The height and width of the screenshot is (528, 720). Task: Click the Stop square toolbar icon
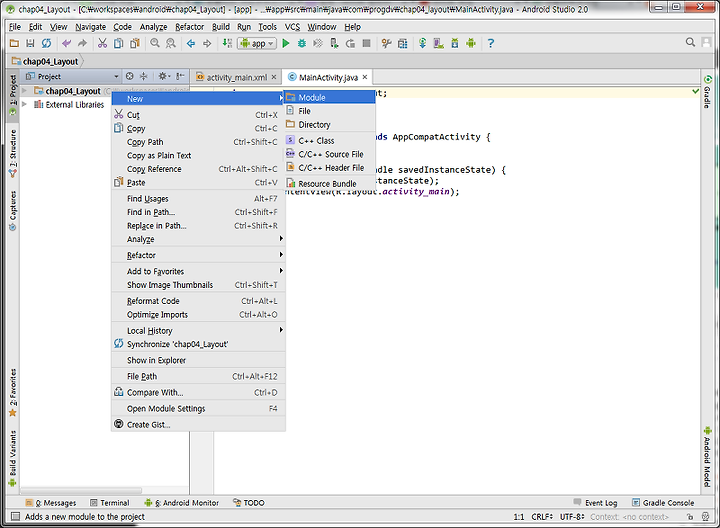[x=366, y=43]
